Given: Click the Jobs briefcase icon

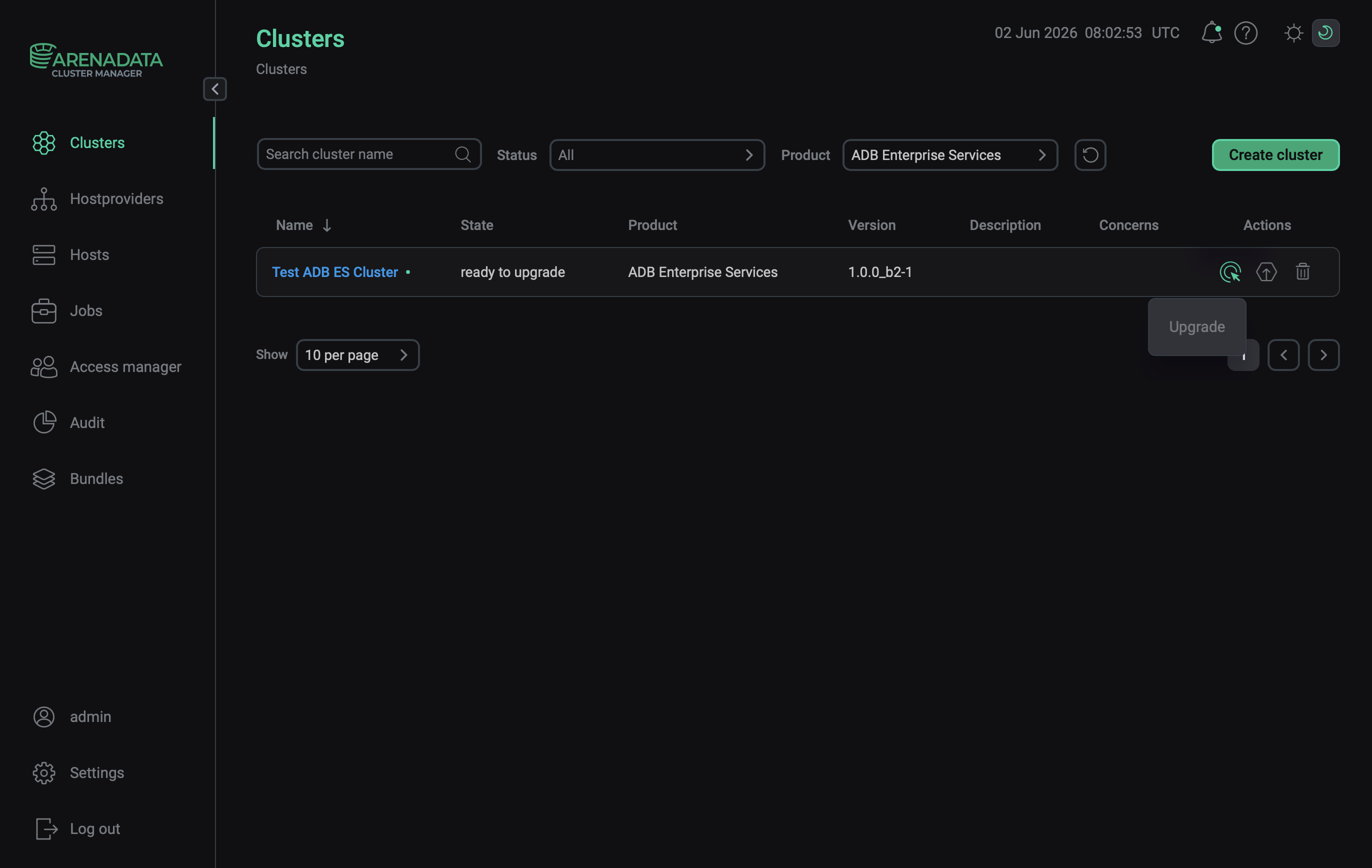Looking at the screenshot, I should tap(44, 310).
